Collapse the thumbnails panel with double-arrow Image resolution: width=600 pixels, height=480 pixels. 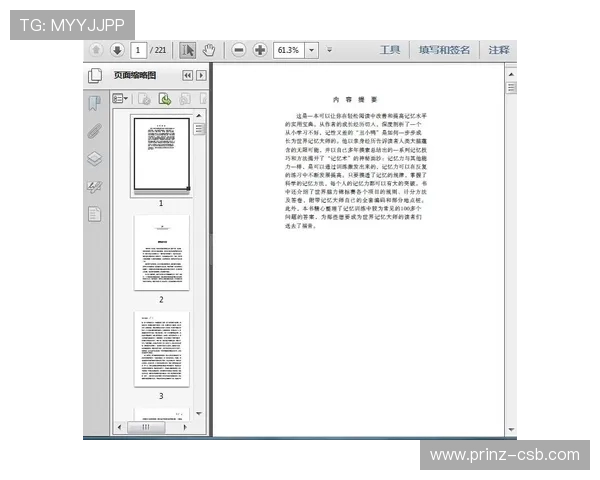tap(187, 75)
